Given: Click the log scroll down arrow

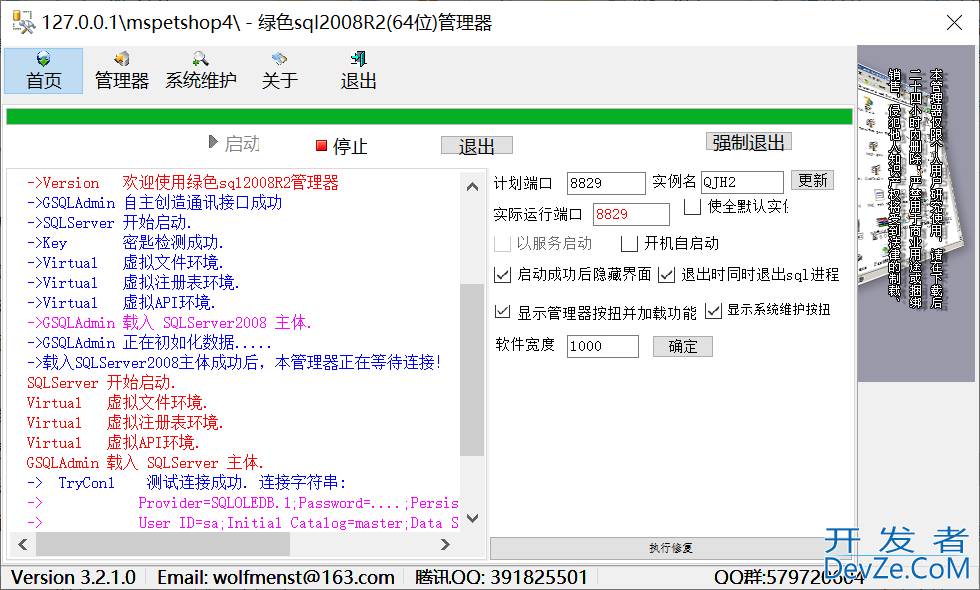Looking at the screenshot, I should [x=472, y=518].
